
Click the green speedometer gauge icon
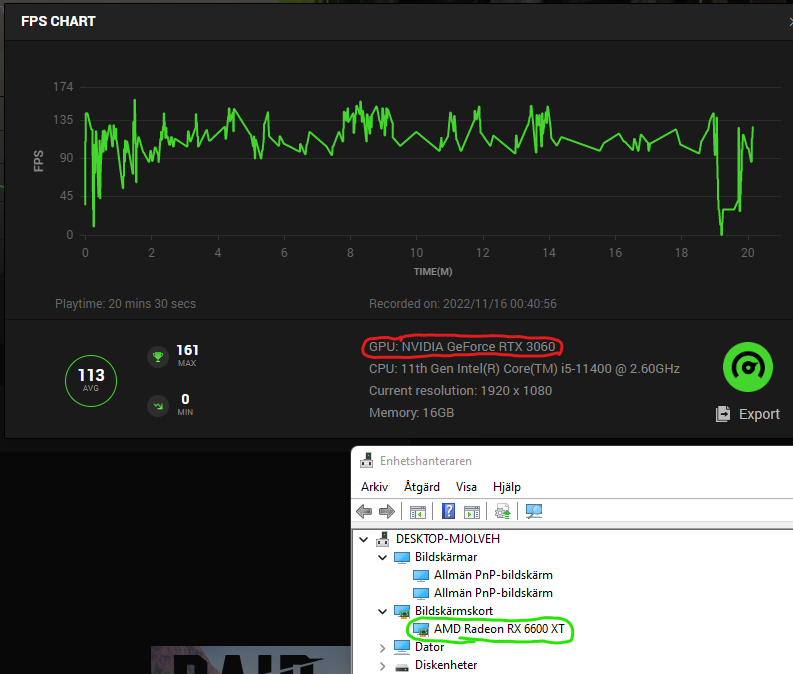[747, 367]
